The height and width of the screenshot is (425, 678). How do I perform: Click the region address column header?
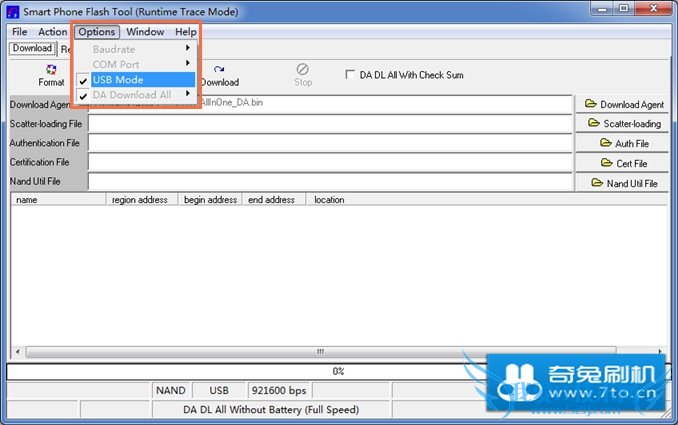[142, 200]
